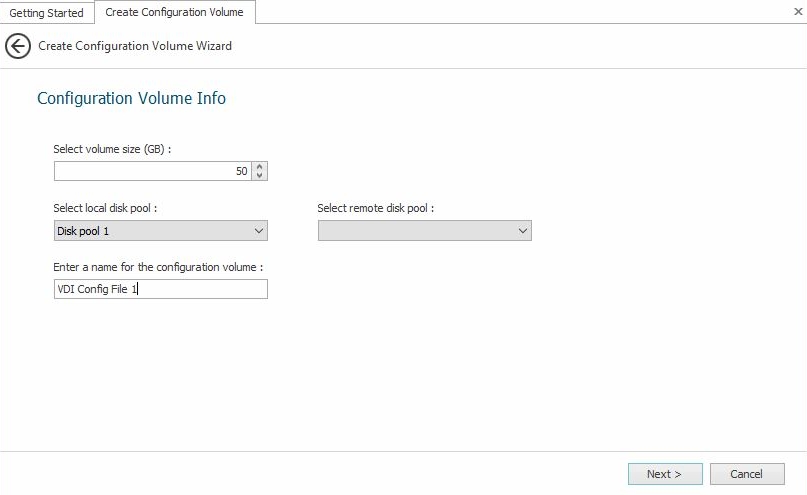Decrease volume size with the down arrow
Viewport: 807px width, 495px height.
tap(260, 176)
